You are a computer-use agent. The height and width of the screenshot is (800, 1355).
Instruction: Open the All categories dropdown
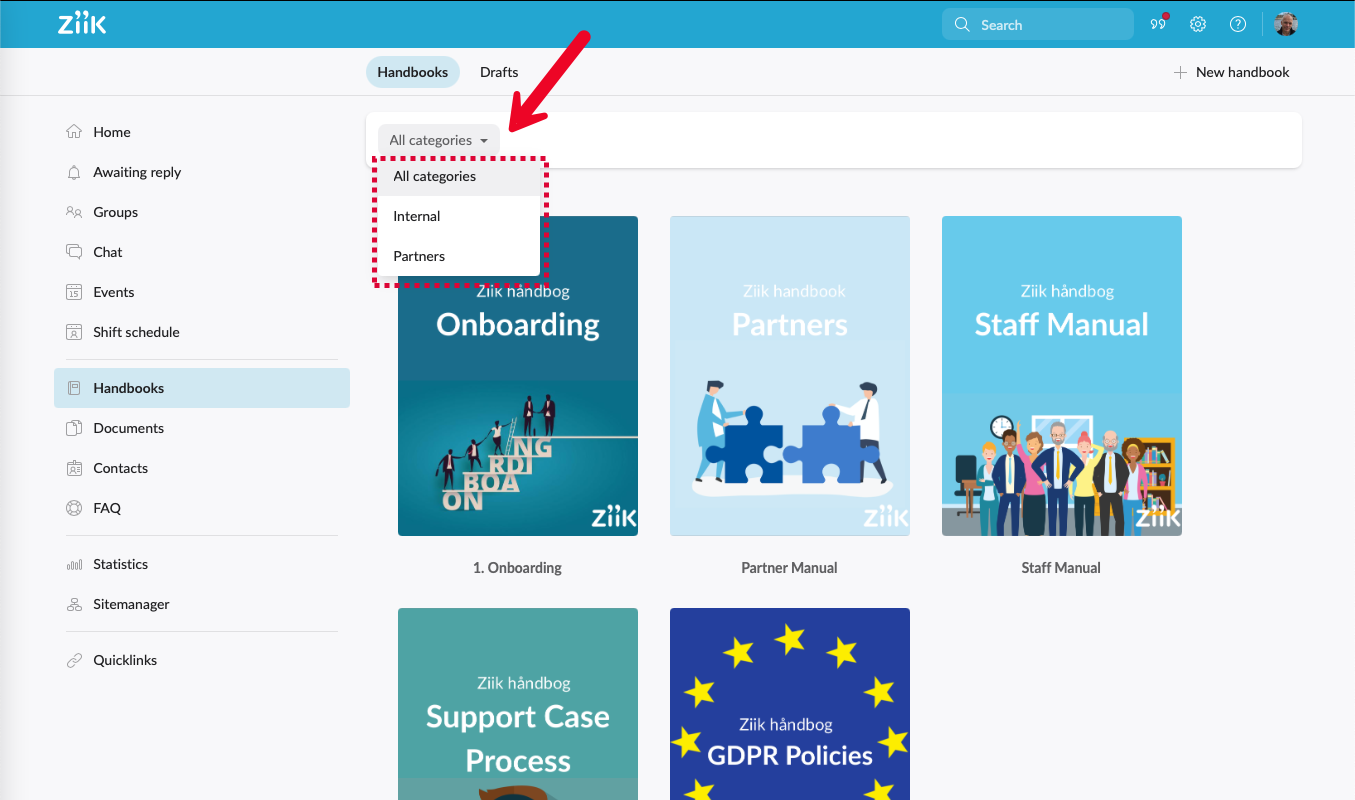(x=438, y=140)
